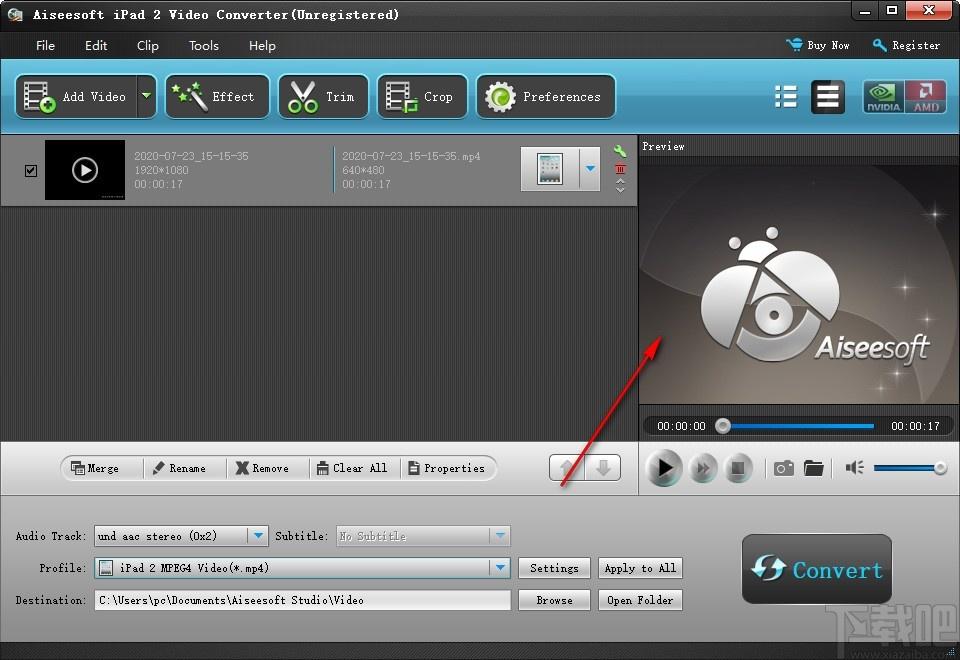Toggle AMD acceleration icon

tap(925, 97)
